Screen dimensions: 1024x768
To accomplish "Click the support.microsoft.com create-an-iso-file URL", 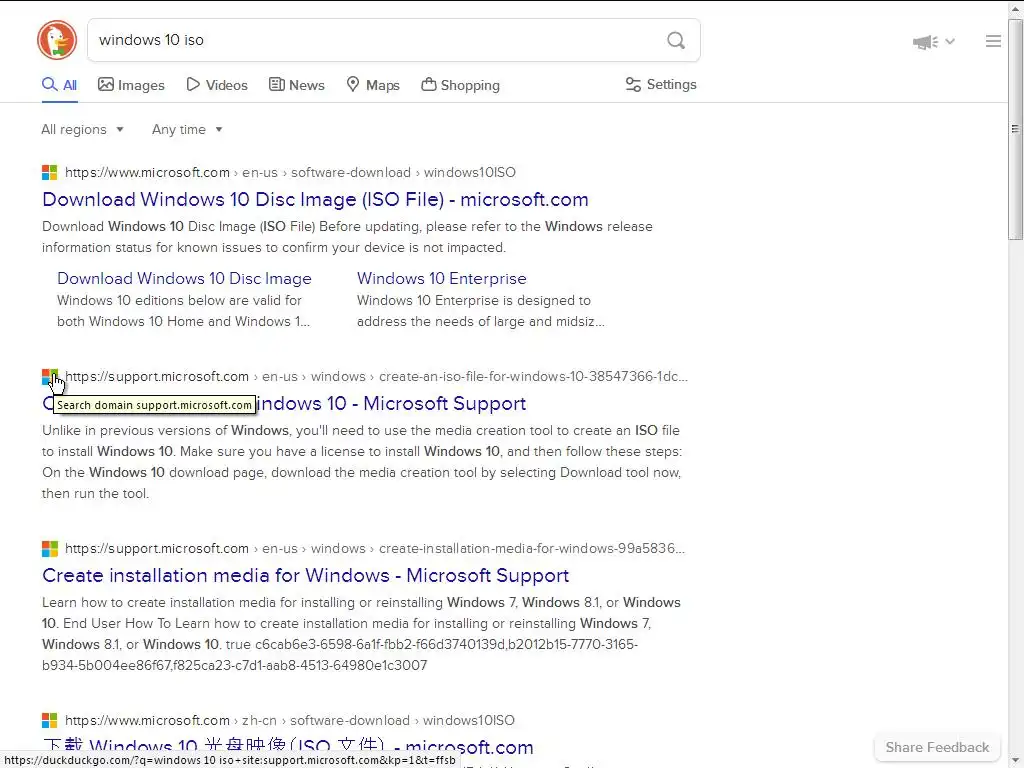I will (376, 377).
